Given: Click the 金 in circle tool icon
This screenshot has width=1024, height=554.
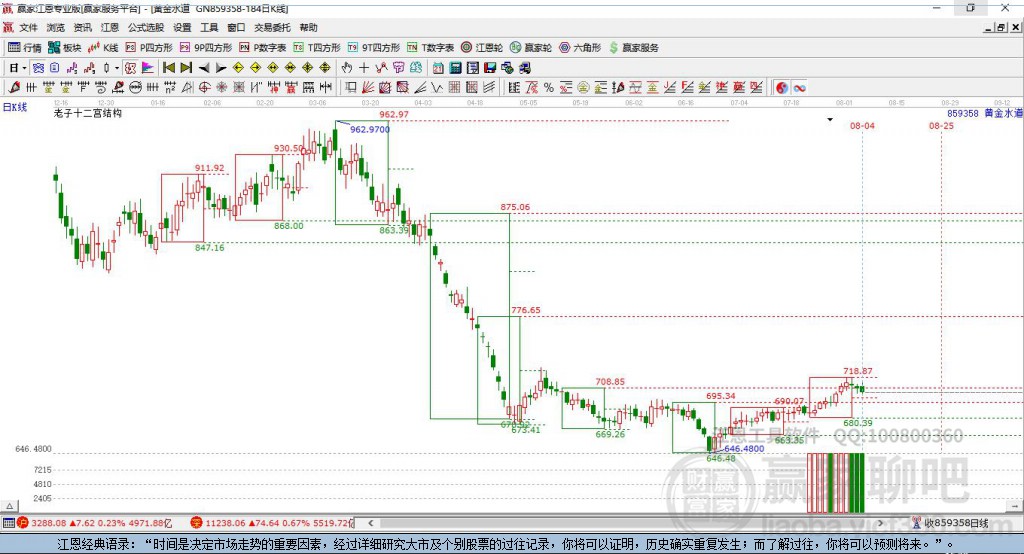Looking at the screenshot, I should tap(583, 88).
